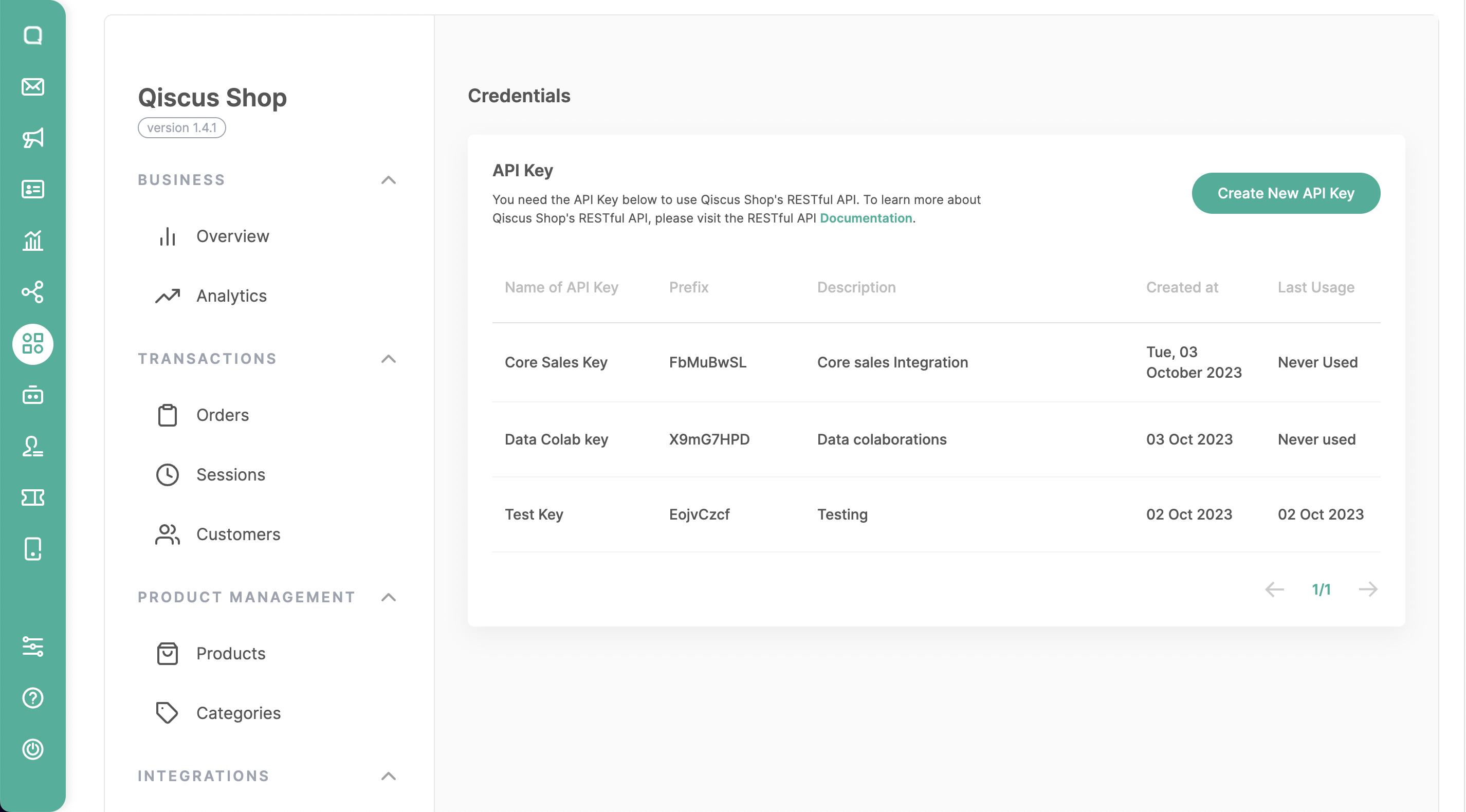Open the inbox envelope icon in sidebar
Image resolution: width=1466 pixels, height=812 pixels.
pos(32,86)
